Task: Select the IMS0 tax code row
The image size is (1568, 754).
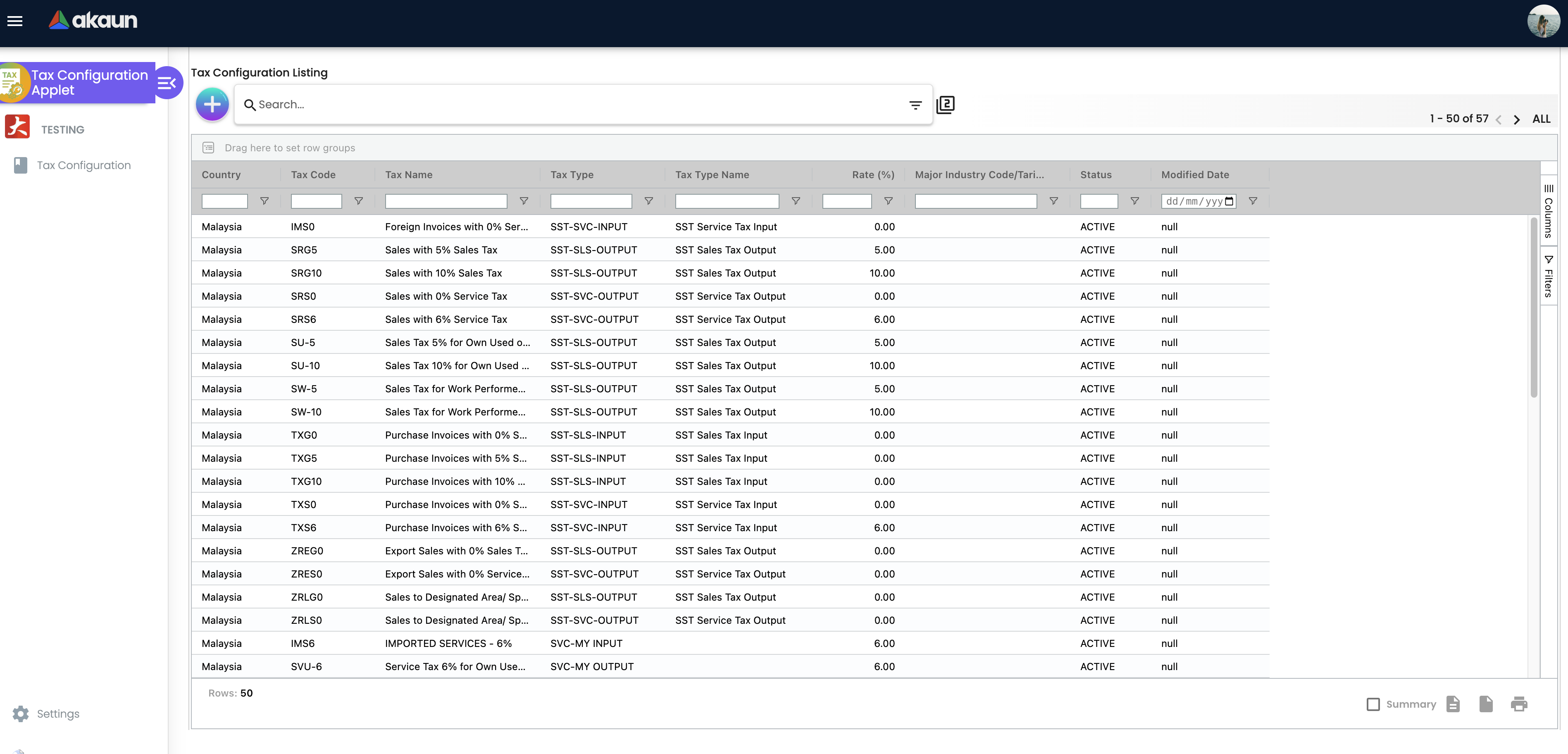Action: click(730, 227)
